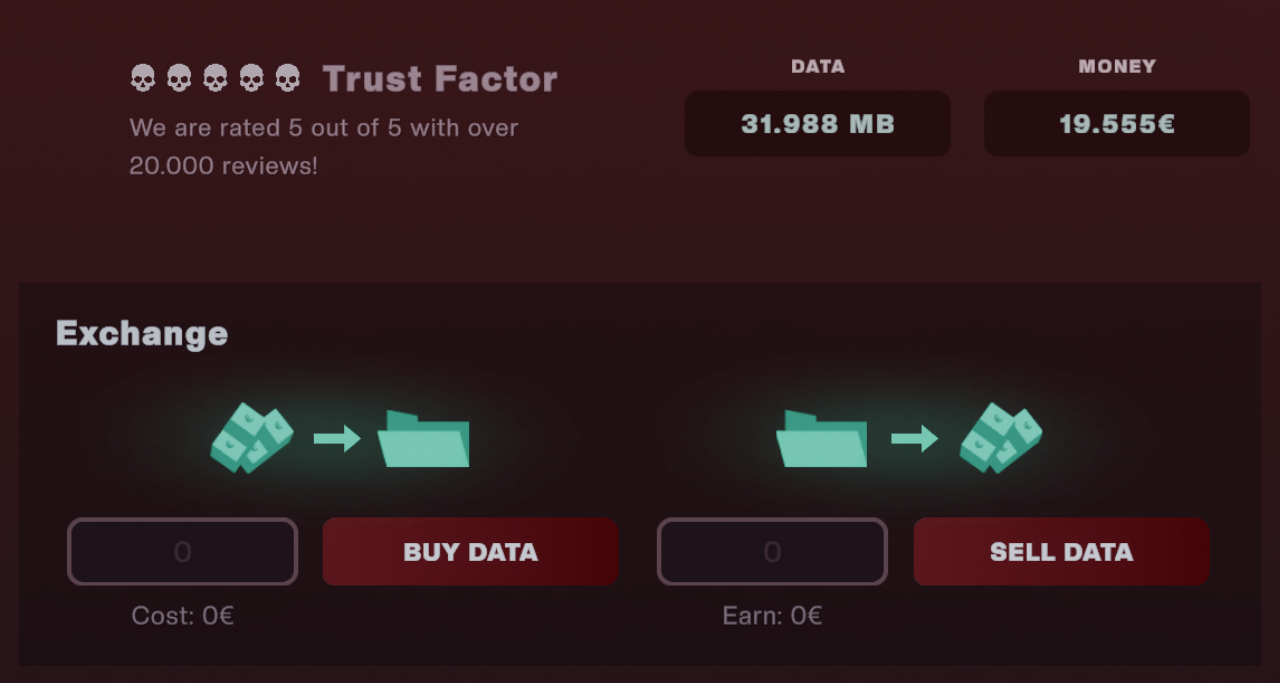Click the fourth skull rating icon
The width and height of the screenshot is (1280, 683).
(x=251, y=78)
